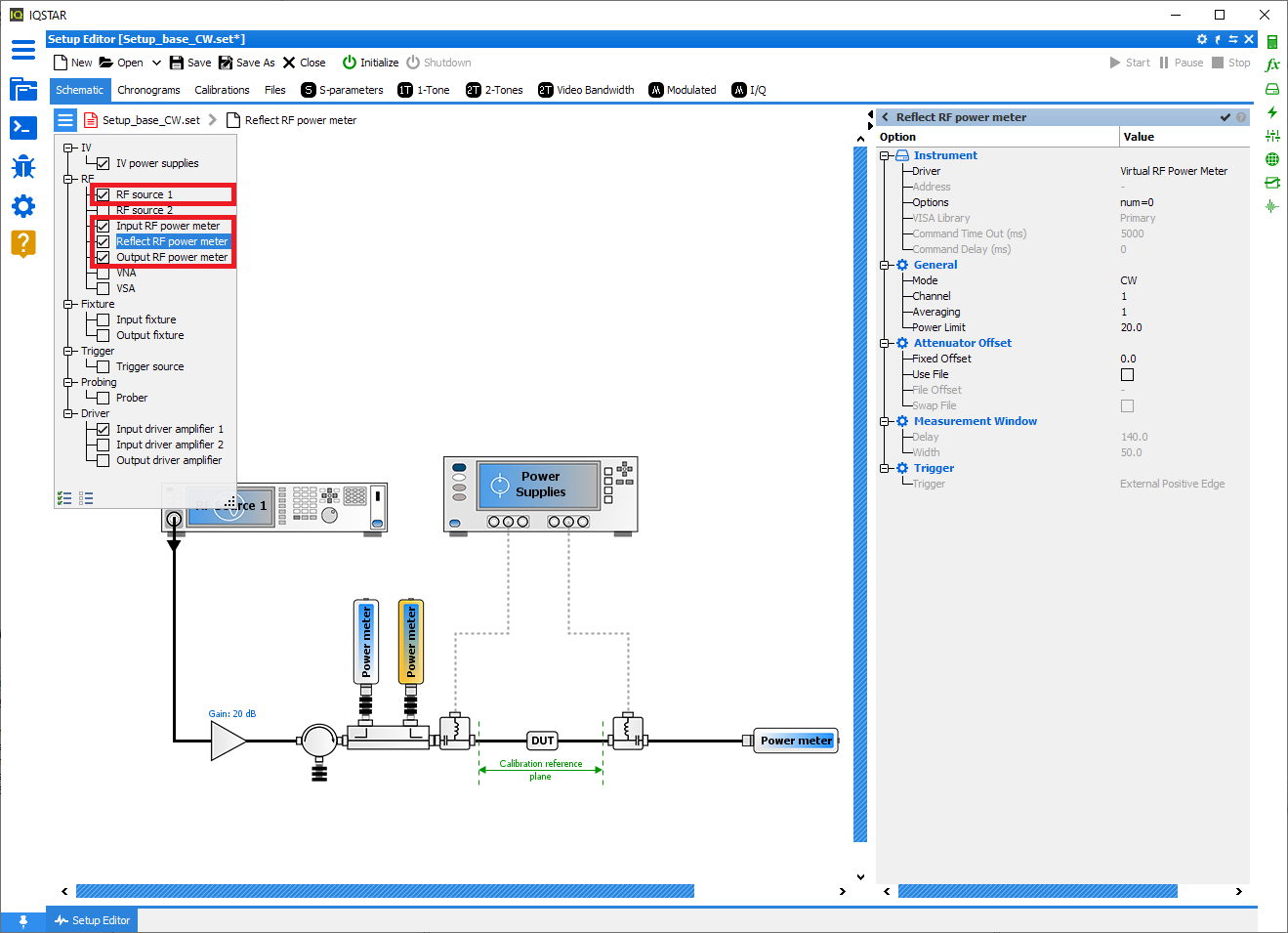Screen dimensions: 1288x933
Task: Click the back chevron in Reflect RF power meter header
Action: coord(886,117)
